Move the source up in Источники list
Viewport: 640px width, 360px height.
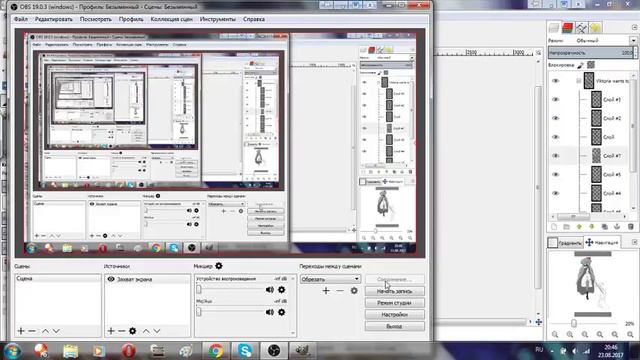click(146, 331)
